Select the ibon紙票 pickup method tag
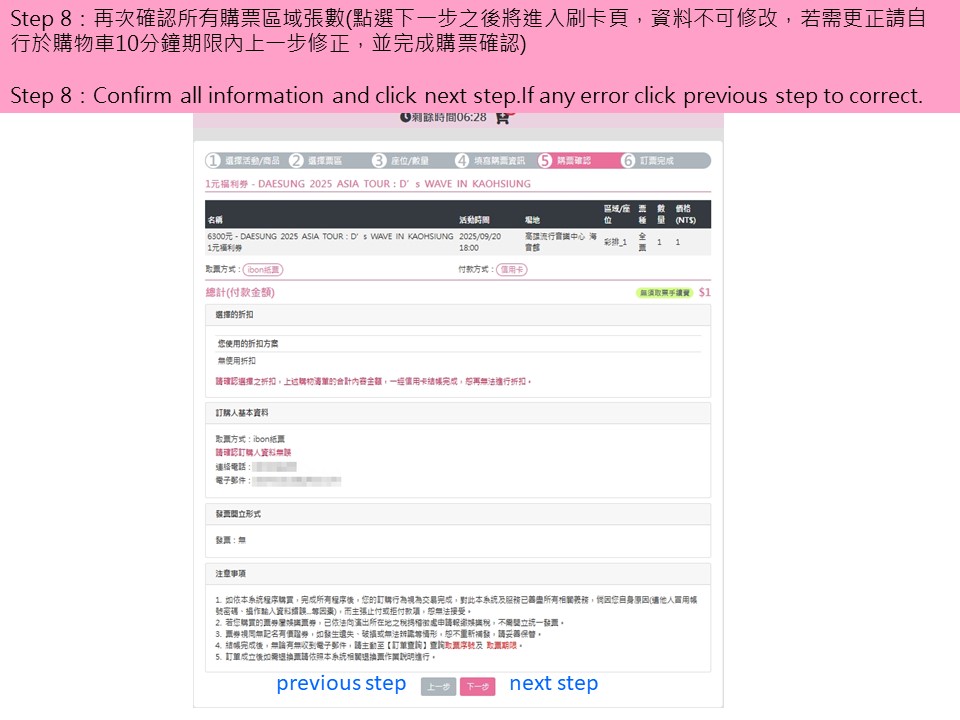 (264, 269)
